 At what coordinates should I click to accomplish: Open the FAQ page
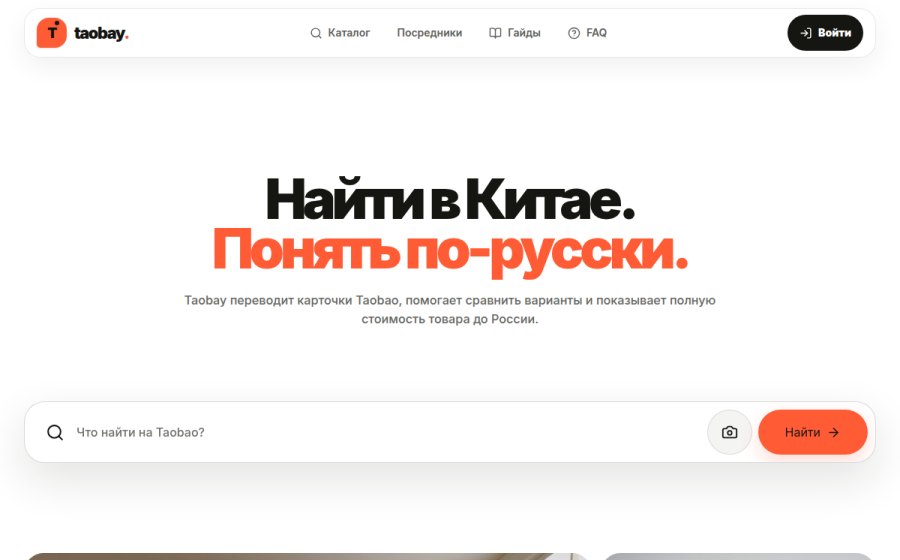[587, 33]
